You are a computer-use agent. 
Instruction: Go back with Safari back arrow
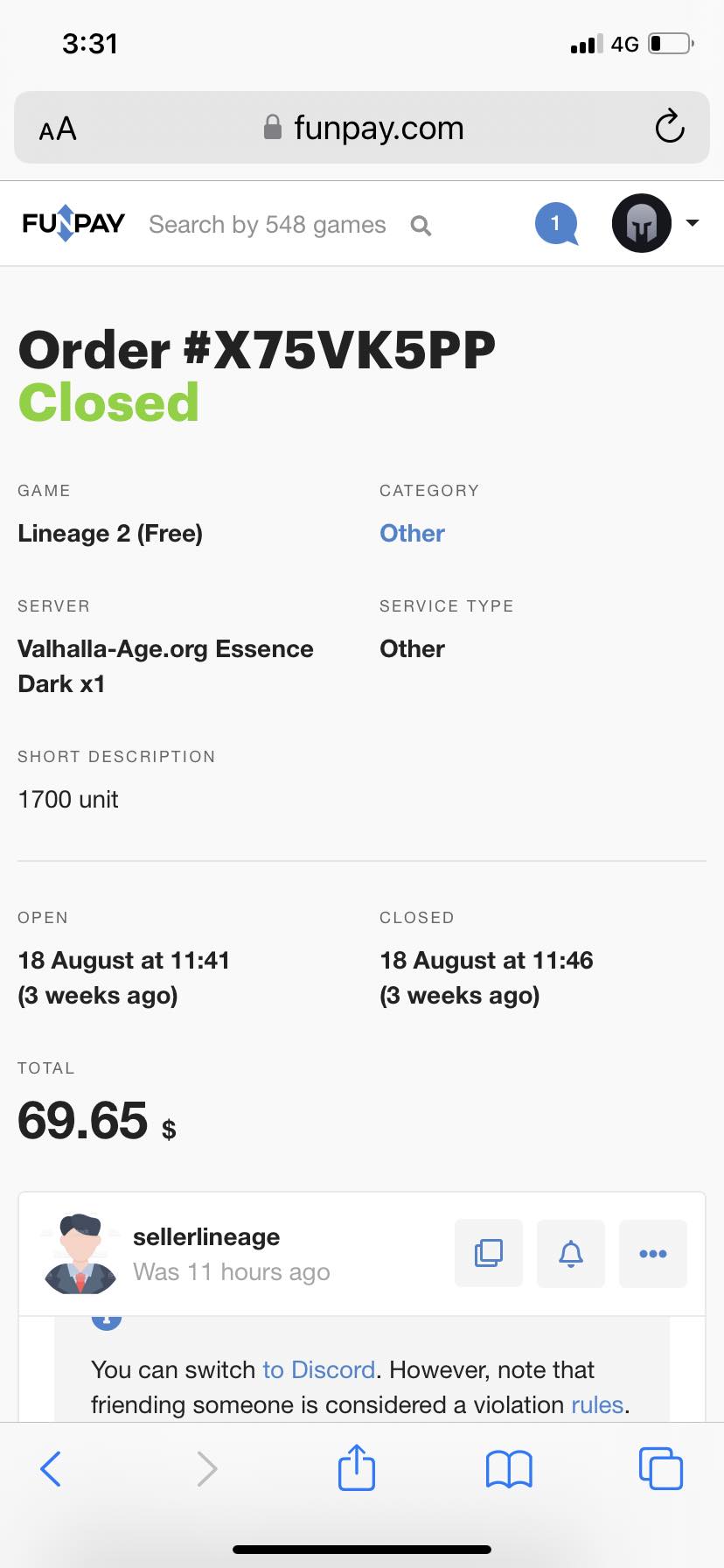pyautogui.click(x=51, y=1468)
